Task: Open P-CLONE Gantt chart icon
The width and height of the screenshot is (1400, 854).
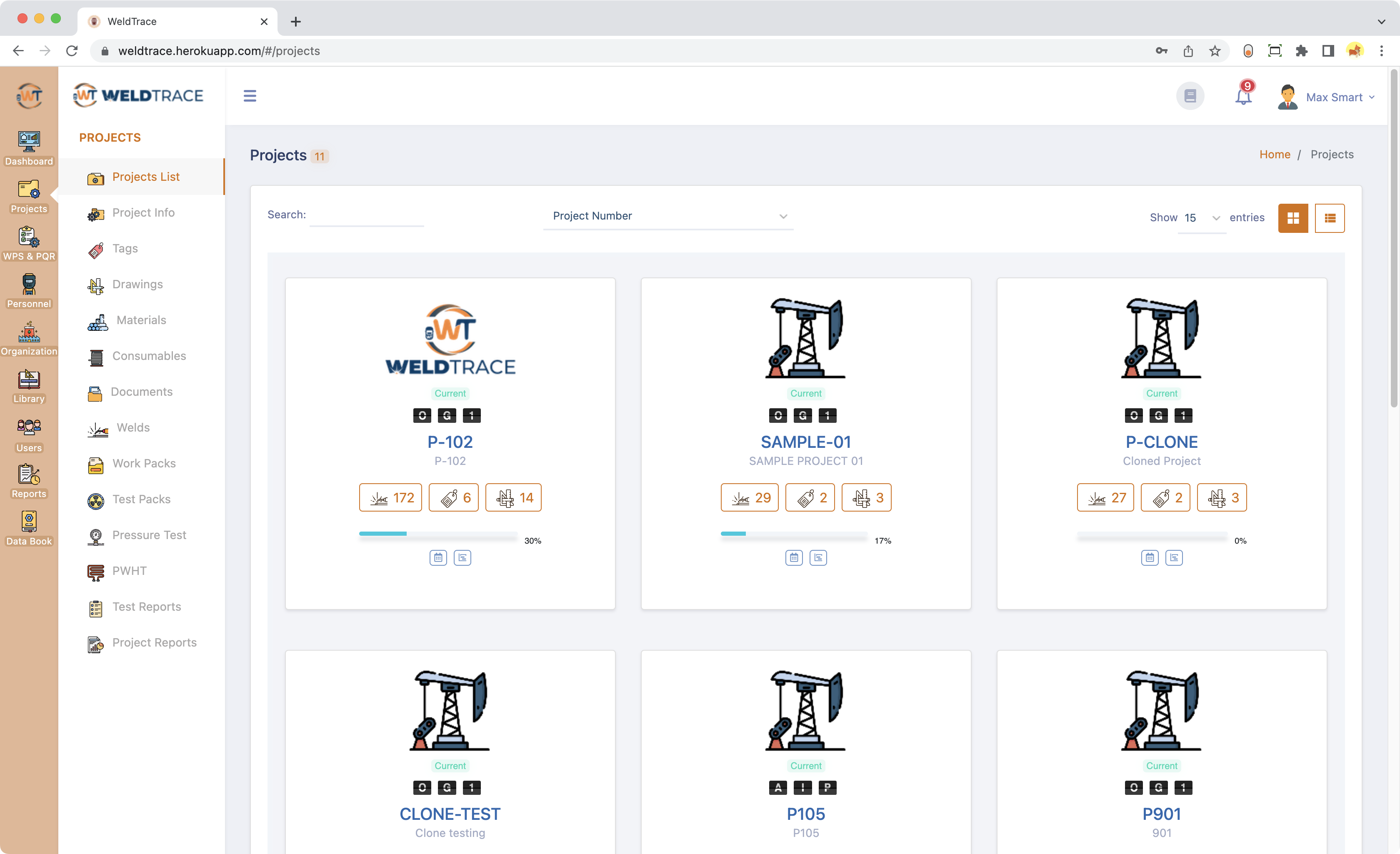Action: coord(1174,557)
